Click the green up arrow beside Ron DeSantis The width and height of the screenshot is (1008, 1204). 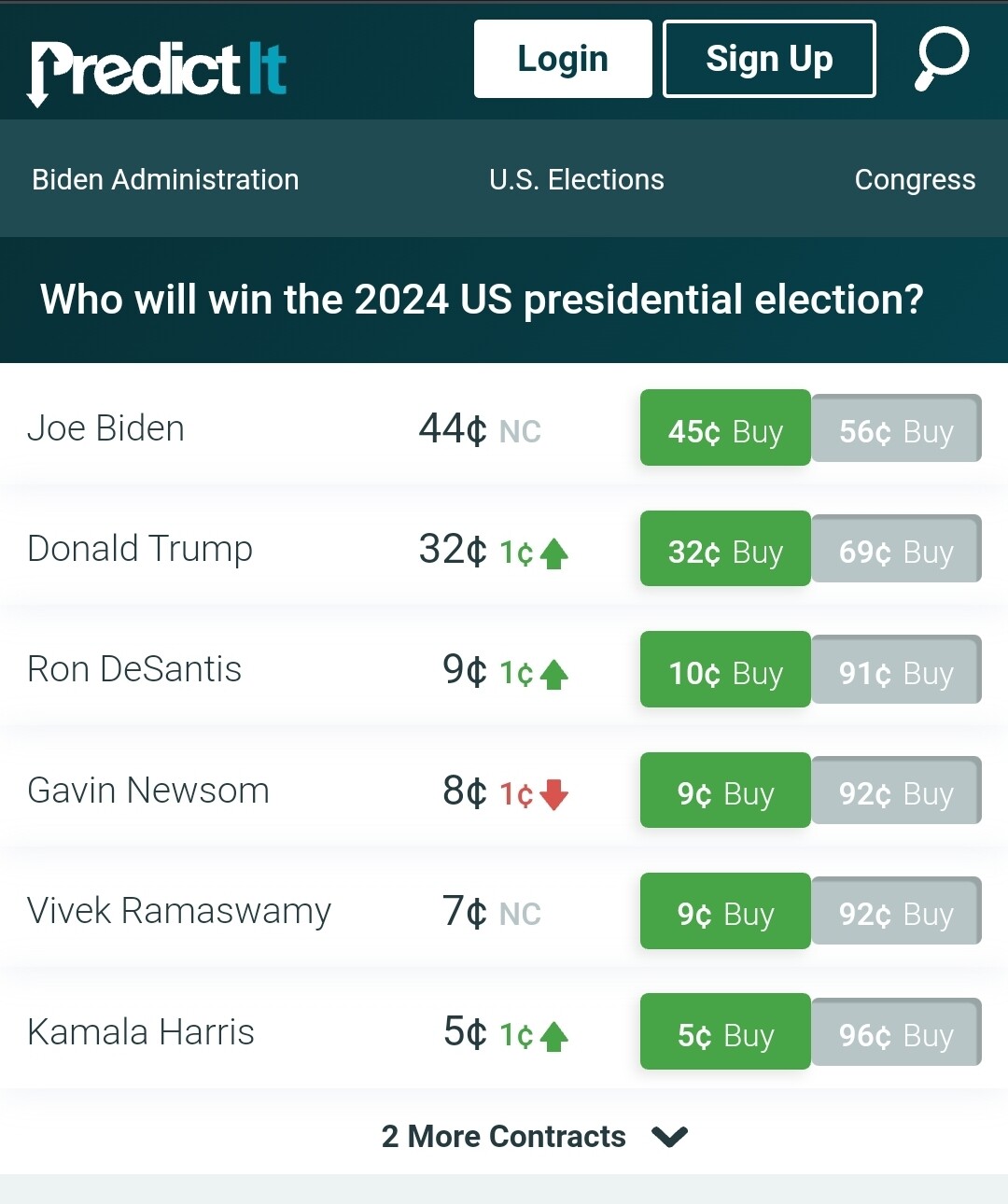(x=554, y=674)
